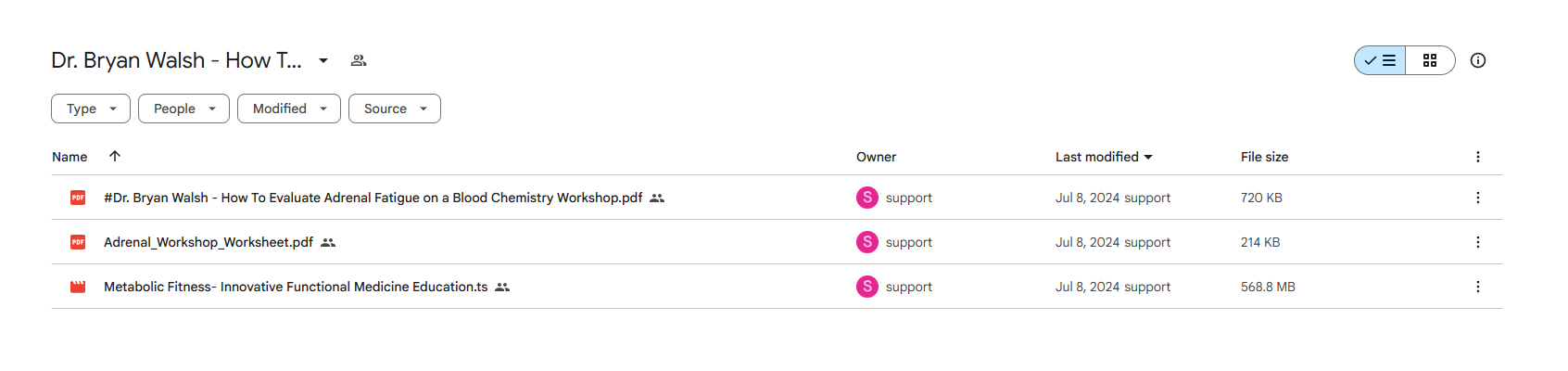
Task: Open column header more options menu
Action: 1478,157
